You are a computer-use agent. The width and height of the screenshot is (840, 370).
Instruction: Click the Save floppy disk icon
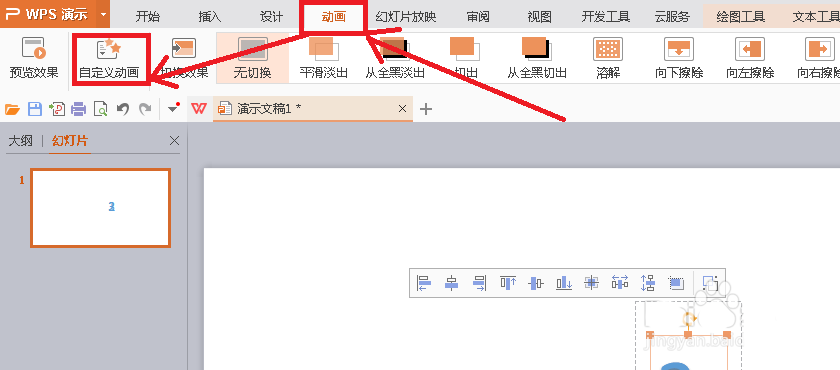pos(35,109)
